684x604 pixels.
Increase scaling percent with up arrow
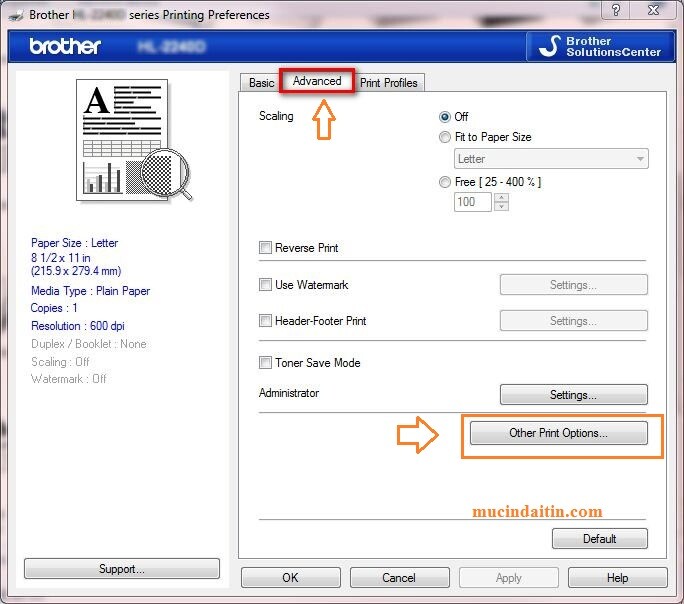[501, 198]
